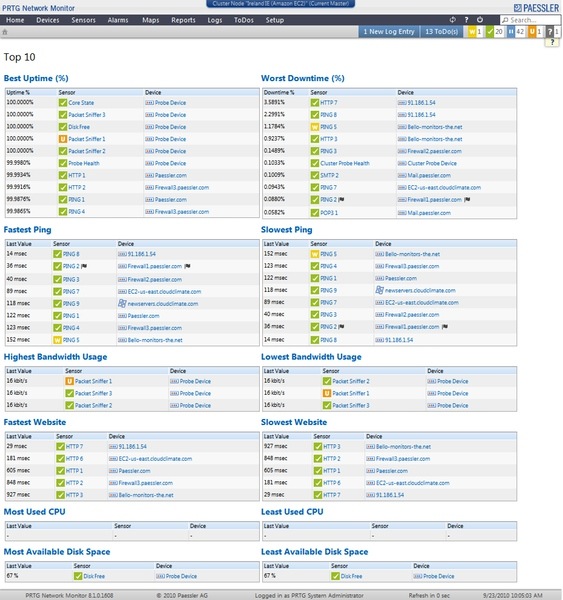563x600 pixels.
Task: Open Firewall3.paessler.com device in Slowest Website
Action: [x=403, y=458]
